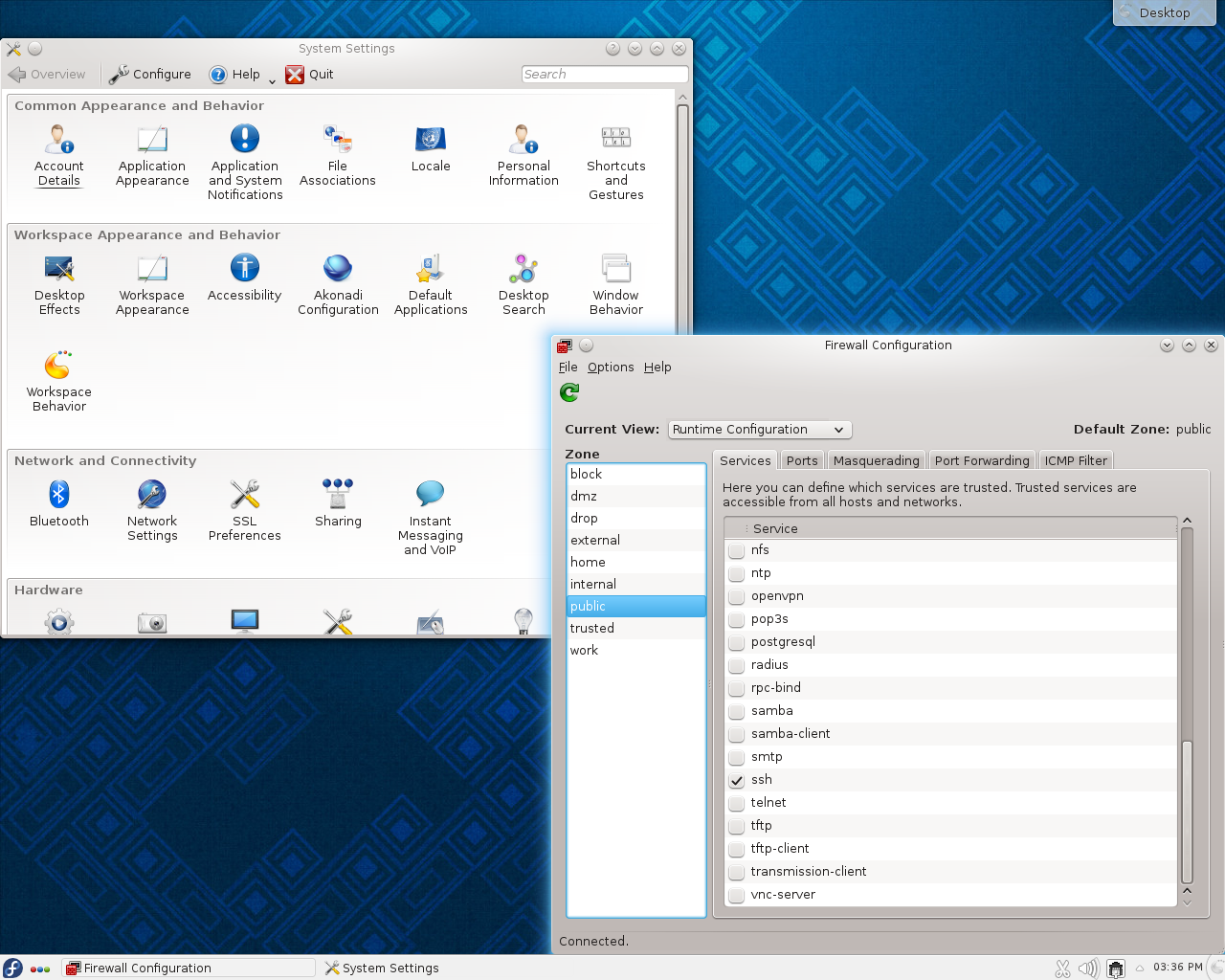Viewport: 1225px width, 980px height.
Task: Switch to the Masquerading tab
Action: click(x=876, y=460)
